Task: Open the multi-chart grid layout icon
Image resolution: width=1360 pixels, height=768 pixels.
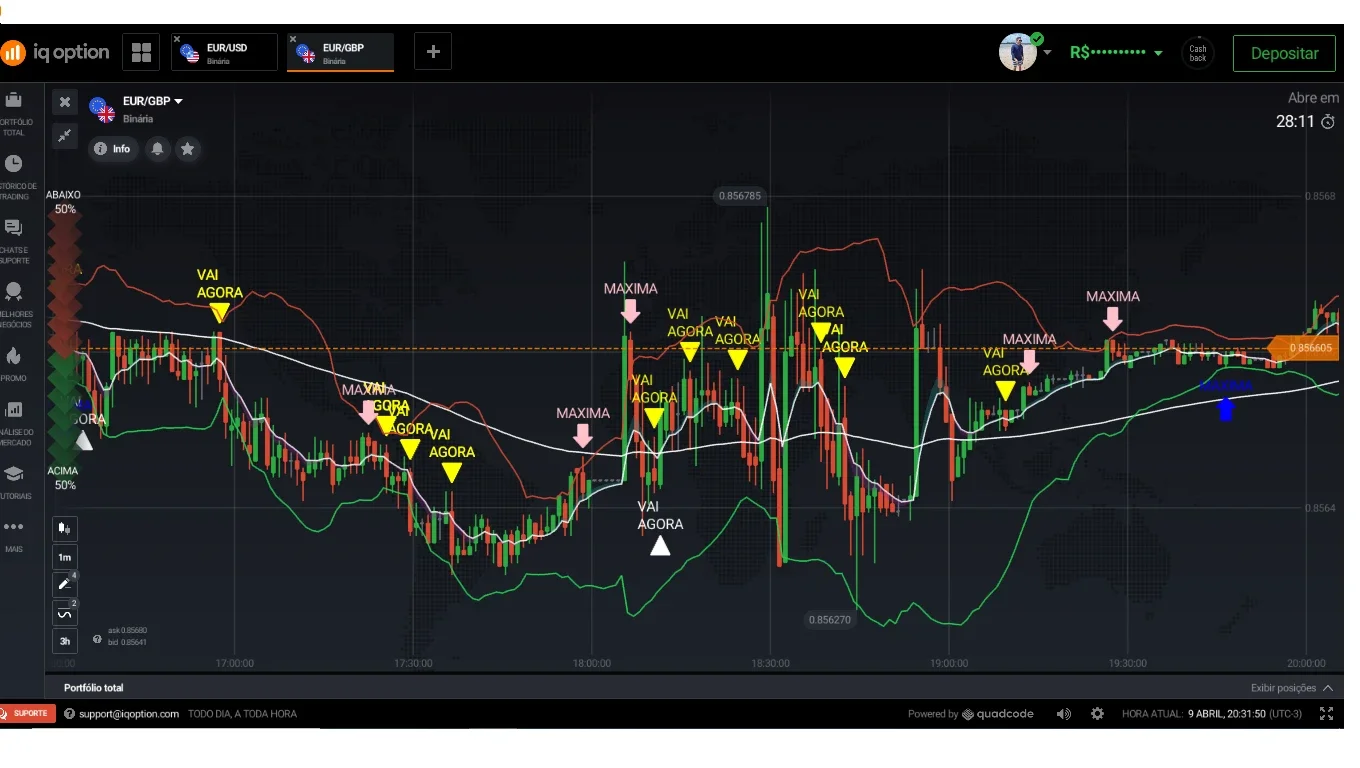Action: 141,52
